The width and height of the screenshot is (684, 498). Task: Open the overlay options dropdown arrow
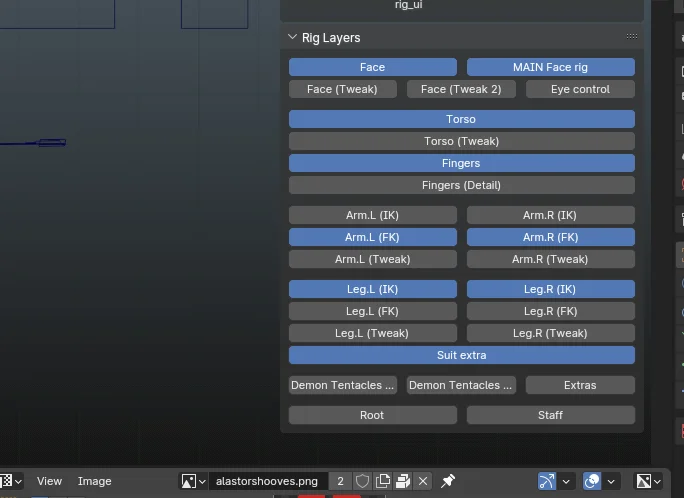pos(612,481)
